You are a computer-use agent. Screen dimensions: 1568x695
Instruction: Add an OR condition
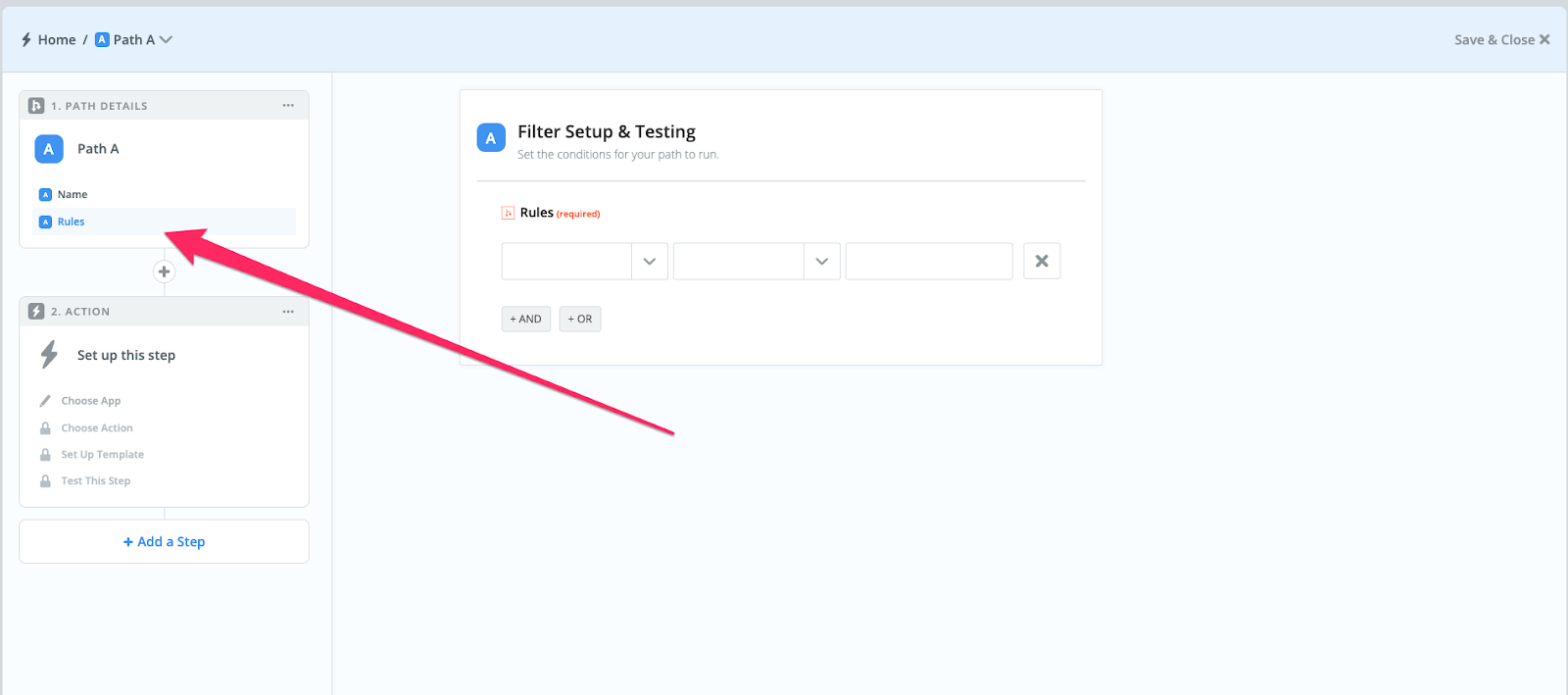pos(580,320)
